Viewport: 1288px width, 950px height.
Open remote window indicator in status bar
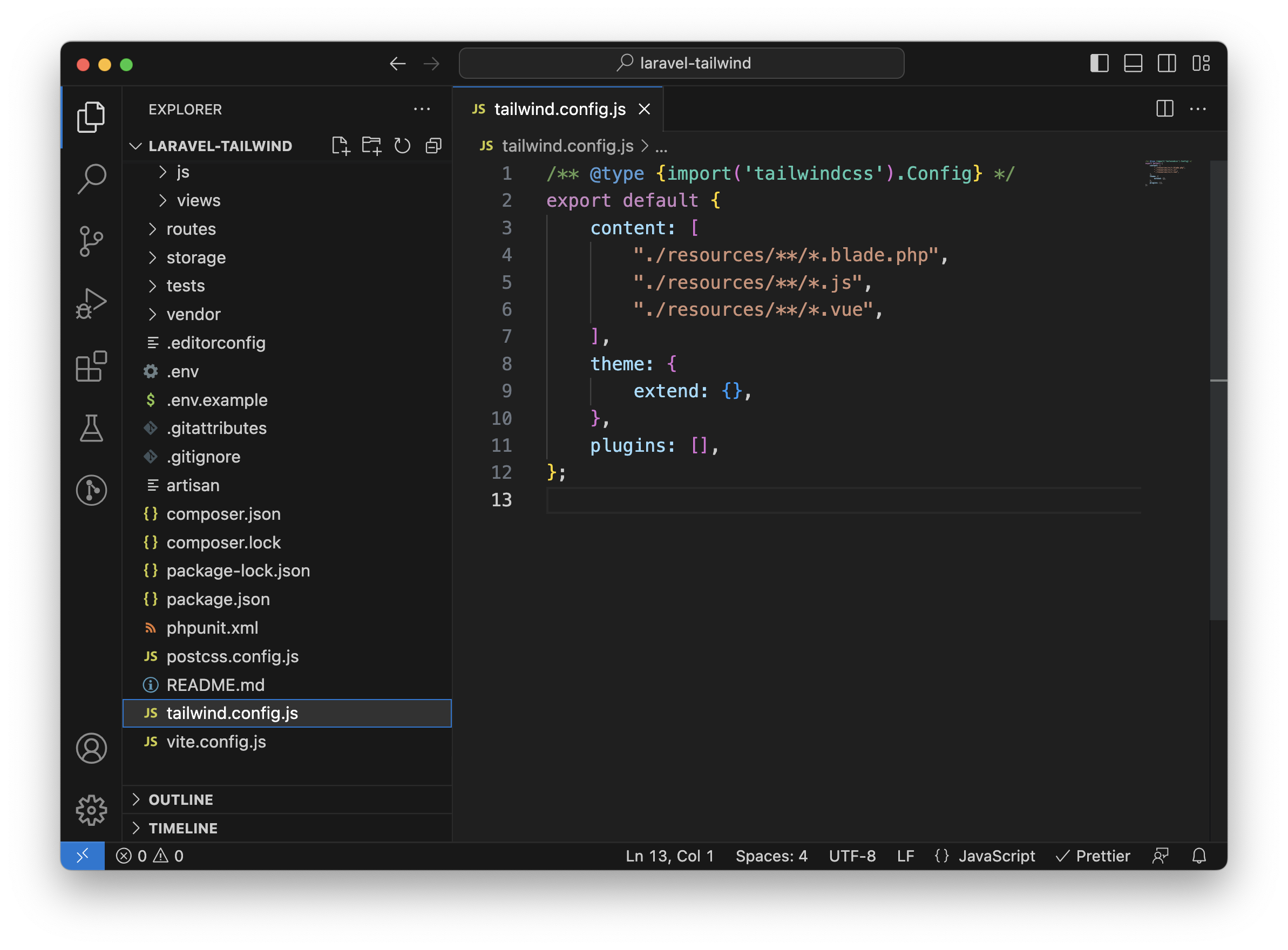coord(82,856)
